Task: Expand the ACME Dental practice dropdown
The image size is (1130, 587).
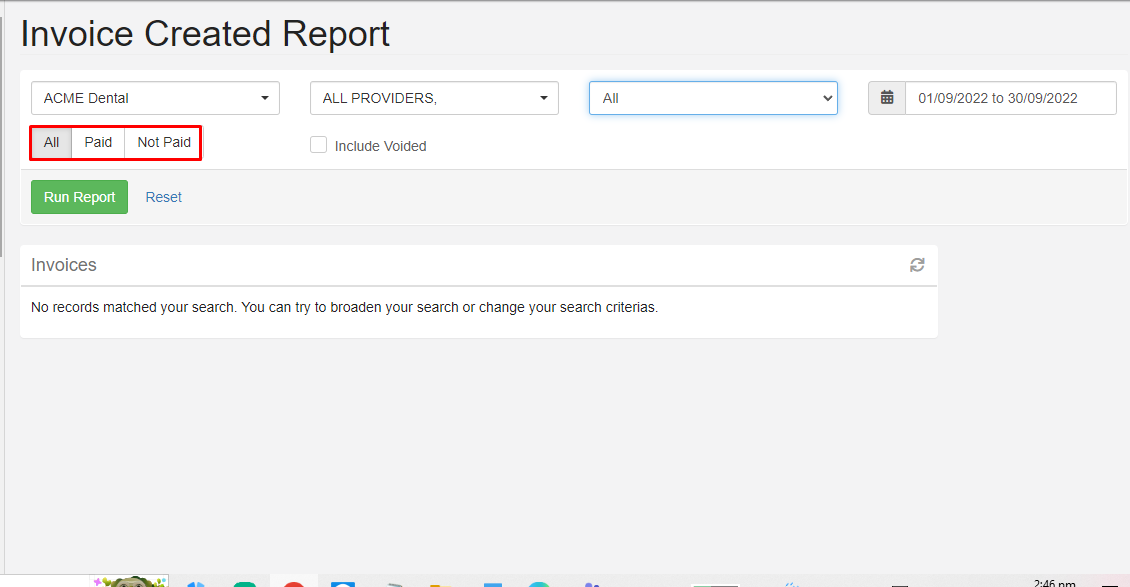Action: coord(155,98)
